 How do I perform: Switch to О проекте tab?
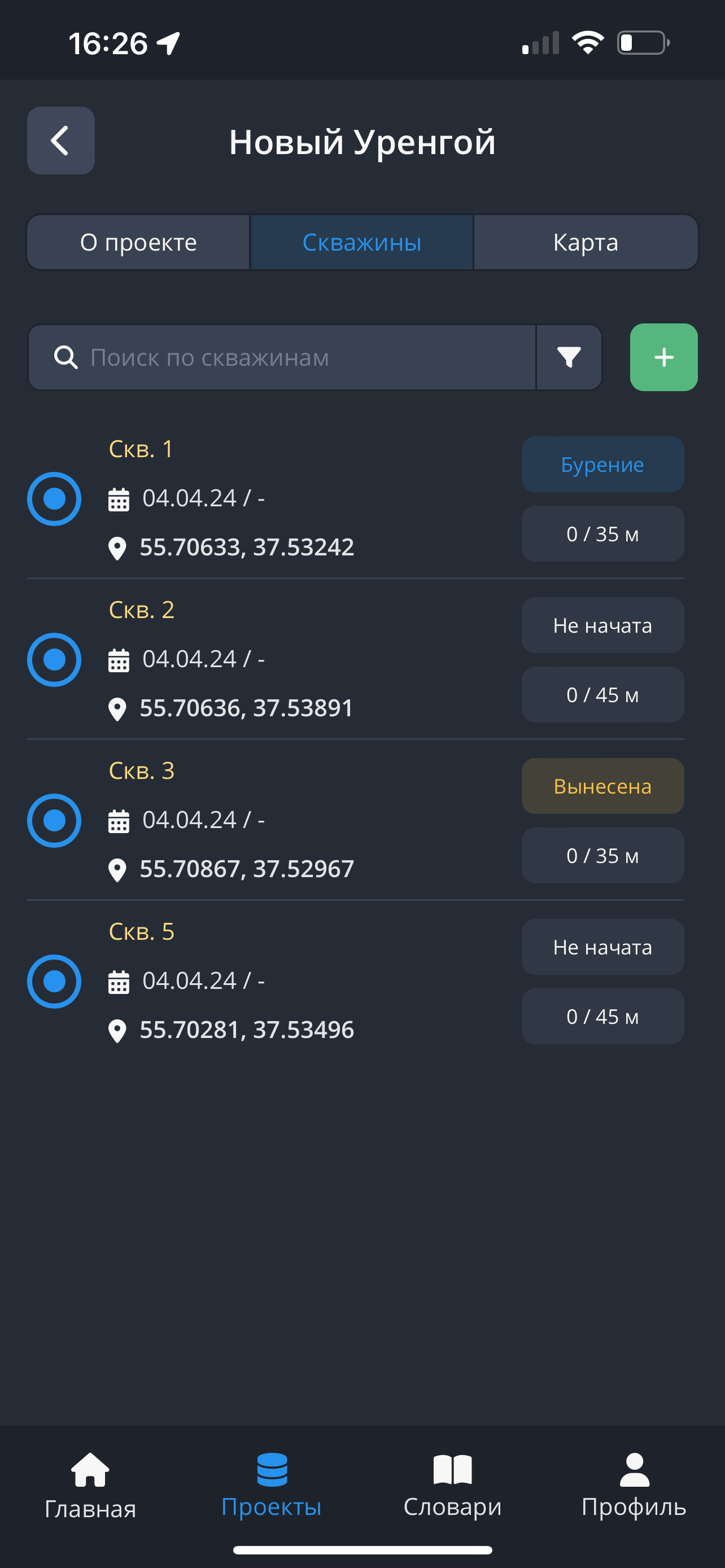click(139, 242)
